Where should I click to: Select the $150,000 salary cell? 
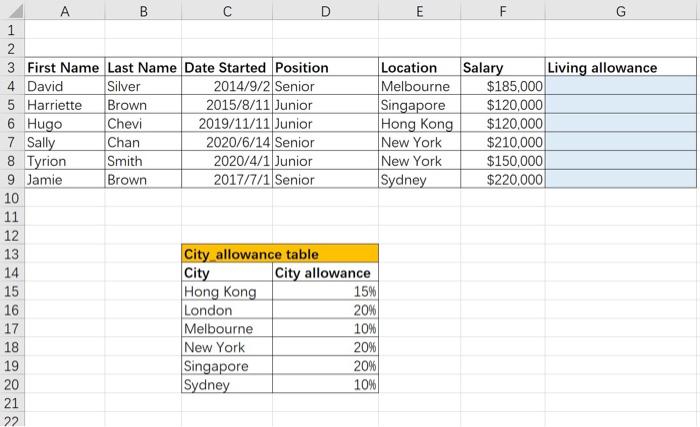coord(503,161)
